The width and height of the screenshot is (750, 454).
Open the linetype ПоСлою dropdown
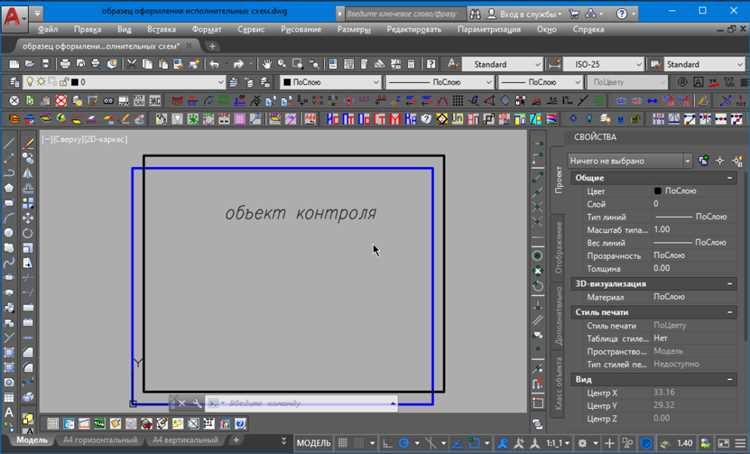(x=439, y=82)
